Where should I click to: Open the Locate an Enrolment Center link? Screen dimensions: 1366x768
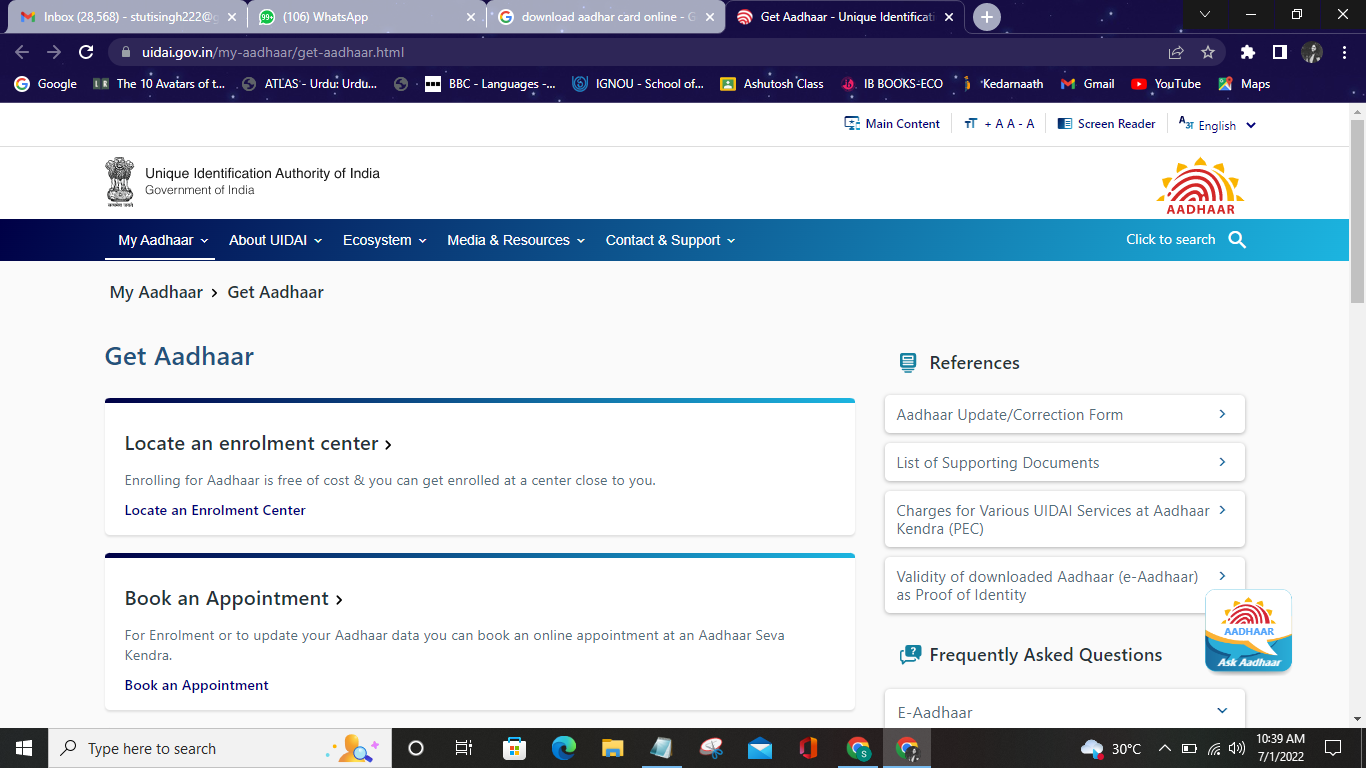(214, 510)
